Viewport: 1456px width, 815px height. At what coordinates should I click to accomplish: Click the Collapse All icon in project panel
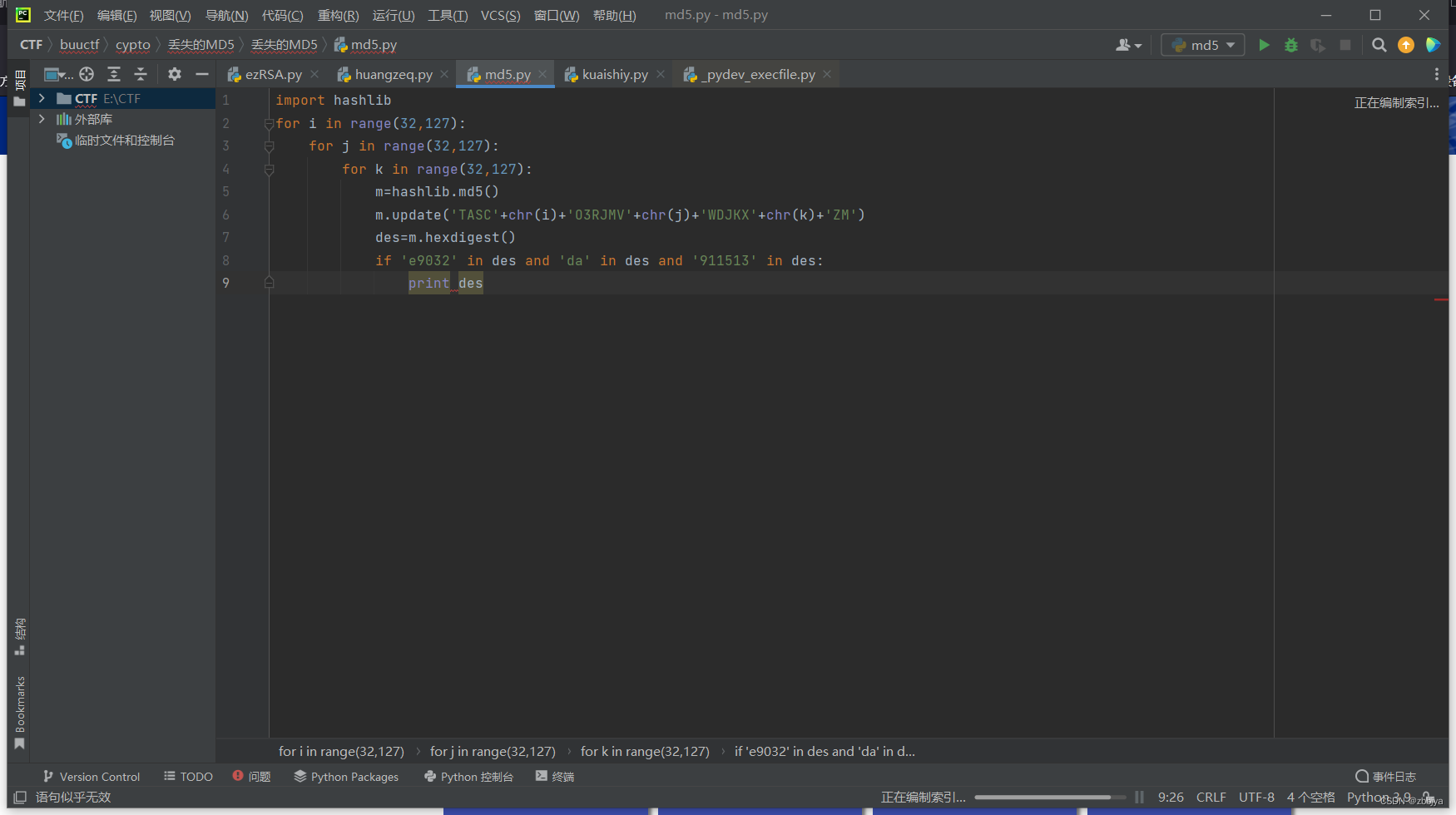pyautogui.click(x=141, y=74)
